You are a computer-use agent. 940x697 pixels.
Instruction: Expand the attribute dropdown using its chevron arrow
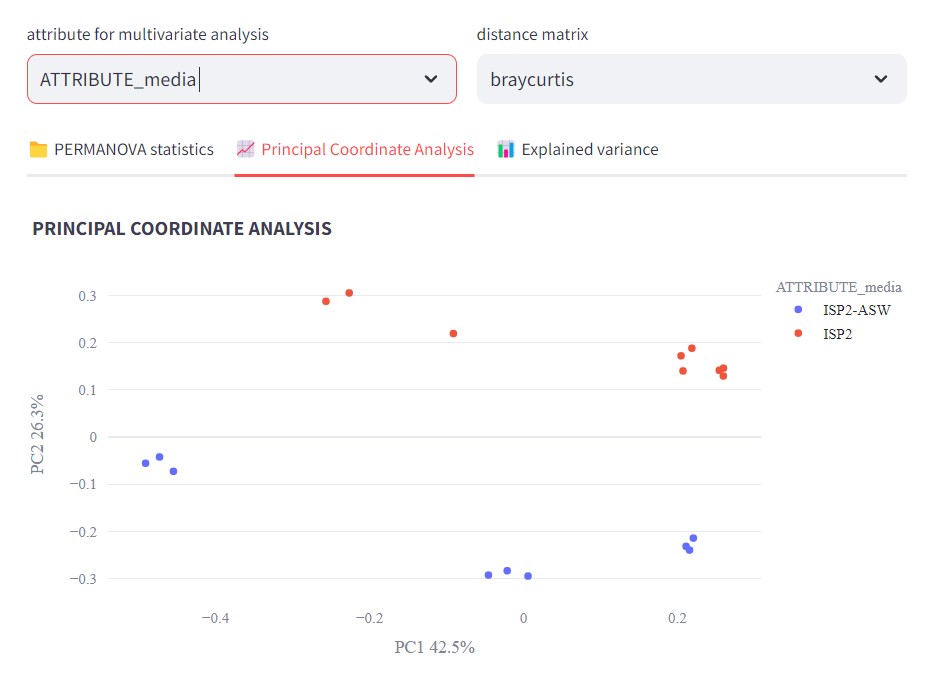pos(431,79)
